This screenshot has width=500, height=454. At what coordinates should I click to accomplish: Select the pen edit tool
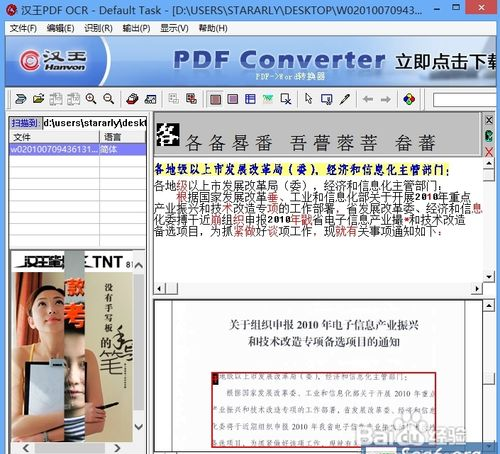(345, 99)
